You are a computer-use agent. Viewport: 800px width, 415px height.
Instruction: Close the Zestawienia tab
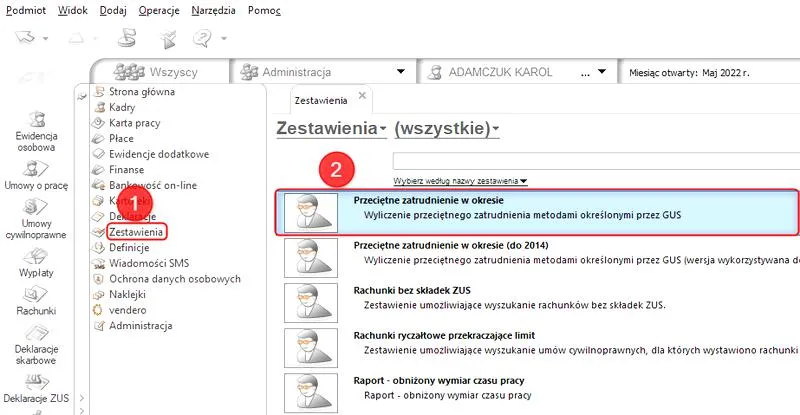(362, 95)
